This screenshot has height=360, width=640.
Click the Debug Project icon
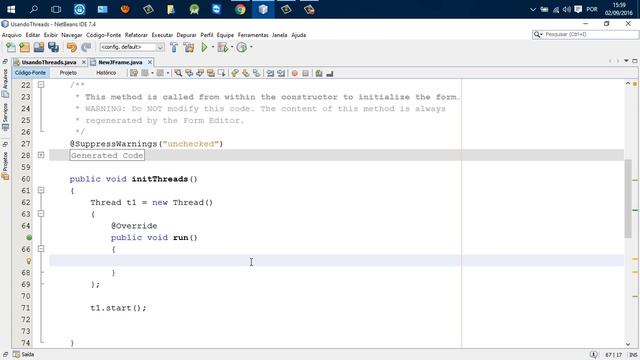(x=222, y=47)
